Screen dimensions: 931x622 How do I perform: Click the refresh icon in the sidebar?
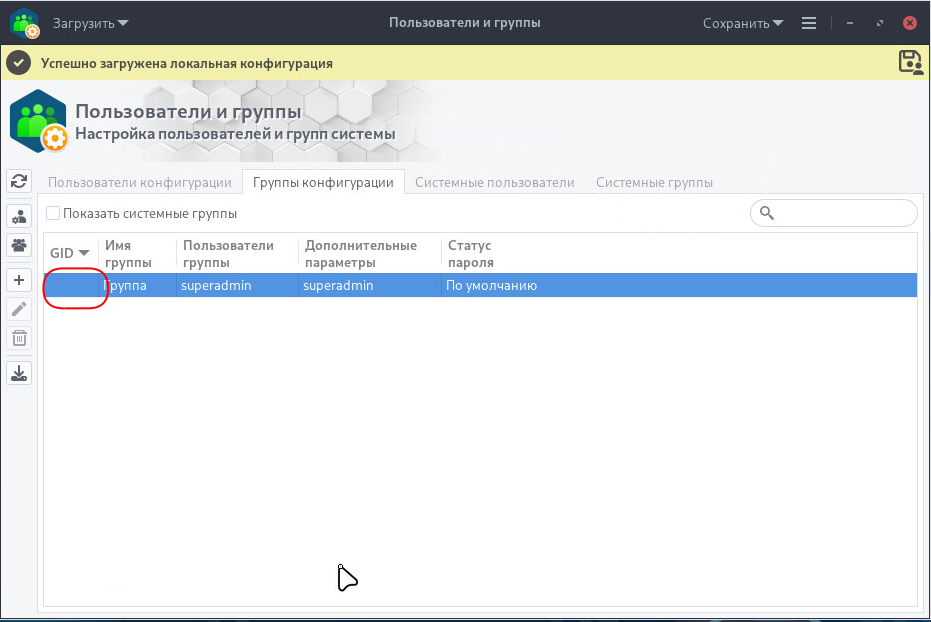pyautogui.click(x=19, y=181)
